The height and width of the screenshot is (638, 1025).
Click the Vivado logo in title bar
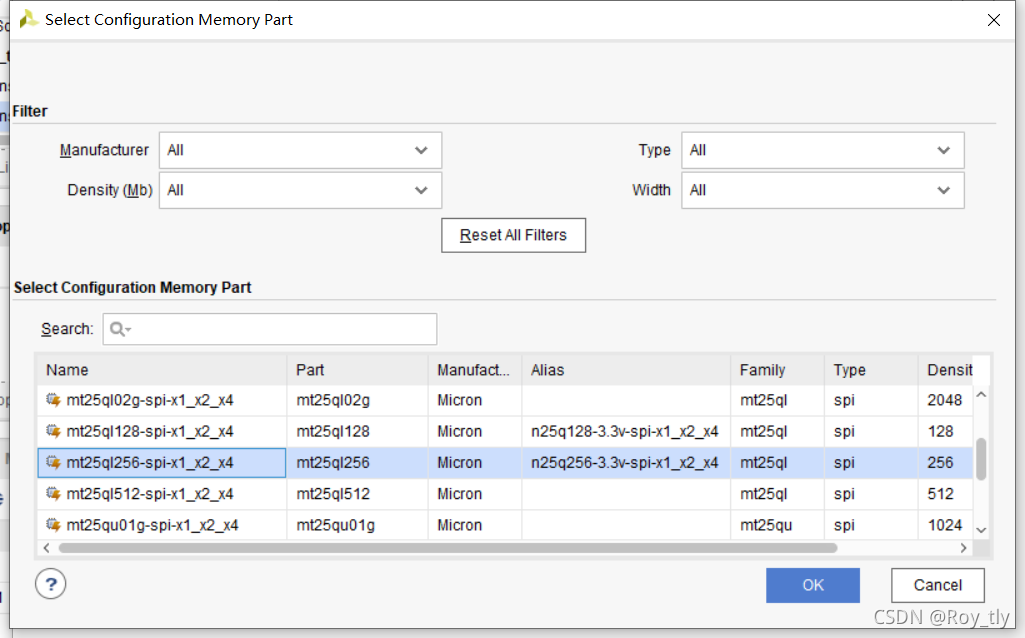tap(28, 20)
